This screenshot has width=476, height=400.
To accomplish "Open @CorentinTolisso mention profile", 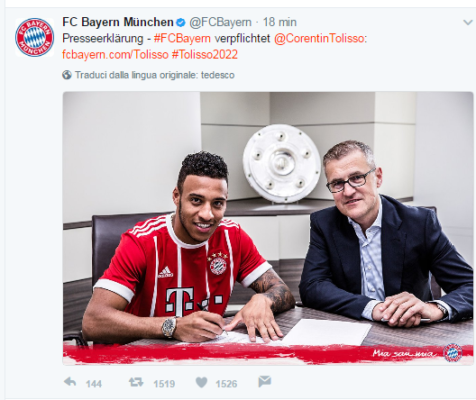I will click(x=319, y=38).
